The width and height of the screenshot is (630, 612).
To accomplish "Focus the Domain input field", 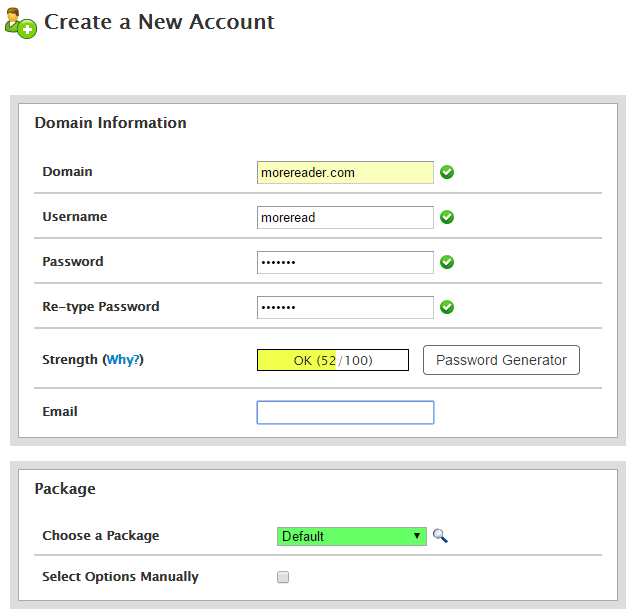I will click(x=345, y=172).
